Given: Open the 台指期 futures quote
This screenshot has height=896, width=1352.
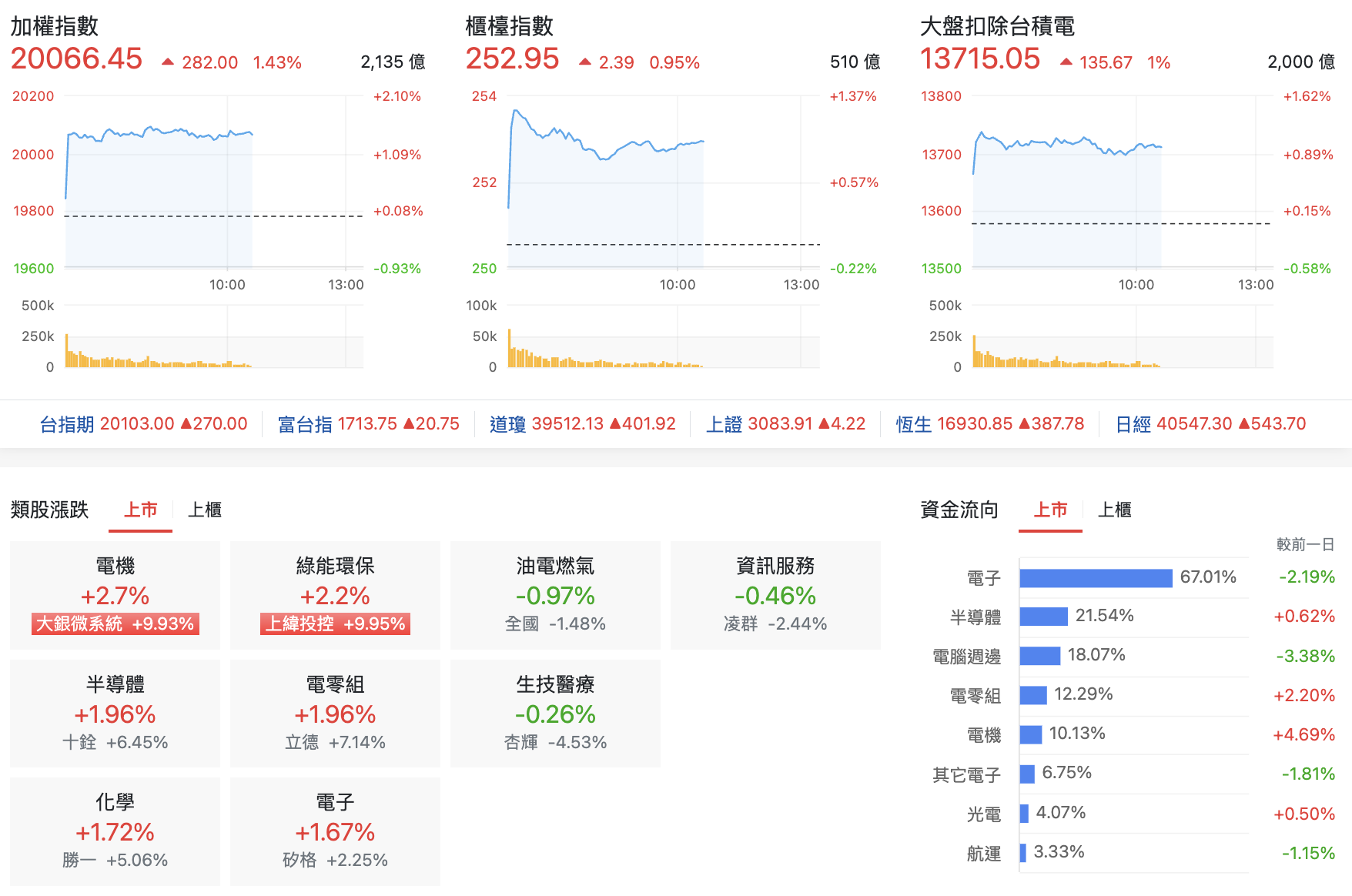Looking at the screenshot, I should click(65, 423).
